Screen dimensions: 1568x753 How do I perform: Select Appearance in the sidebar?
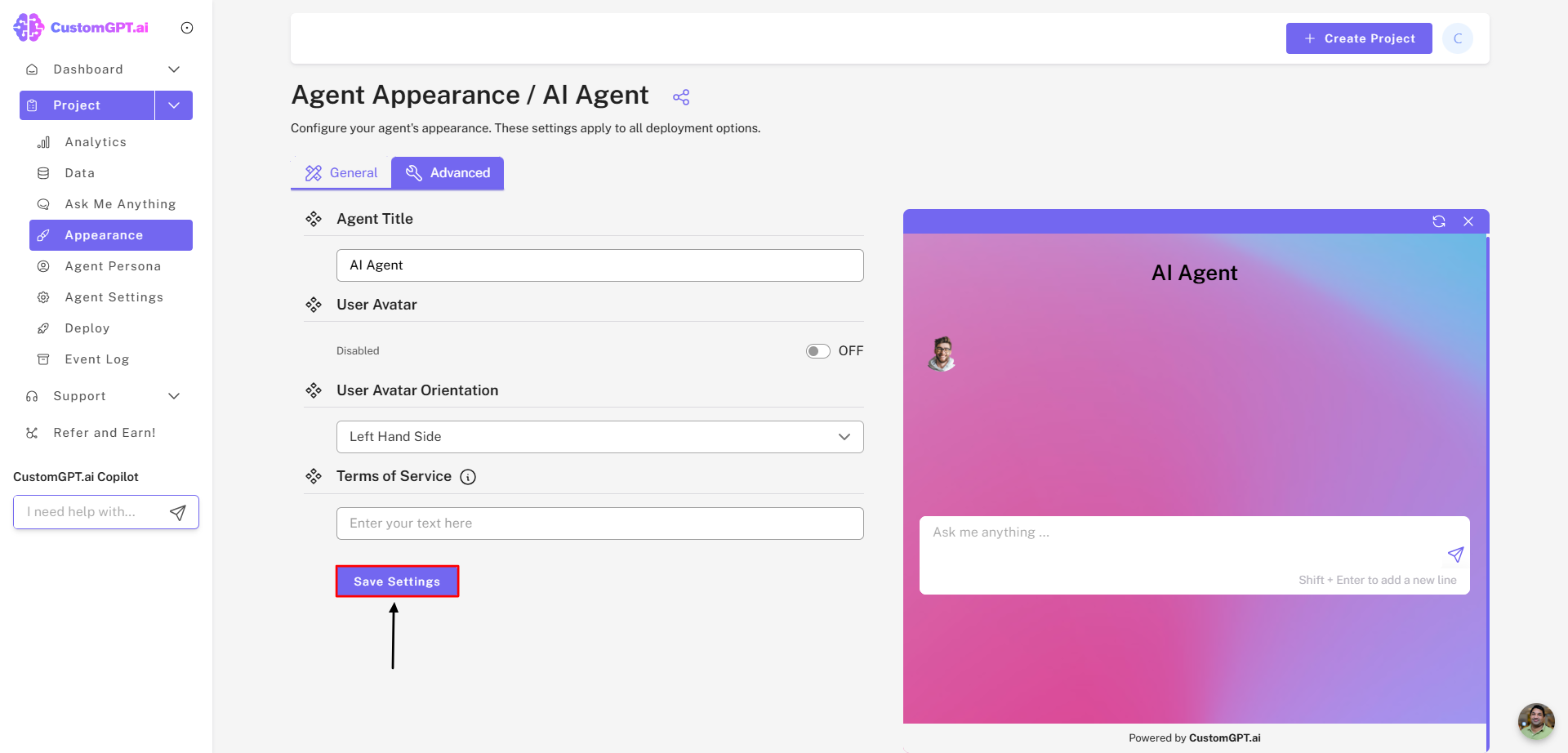click(x=111, y=235)
